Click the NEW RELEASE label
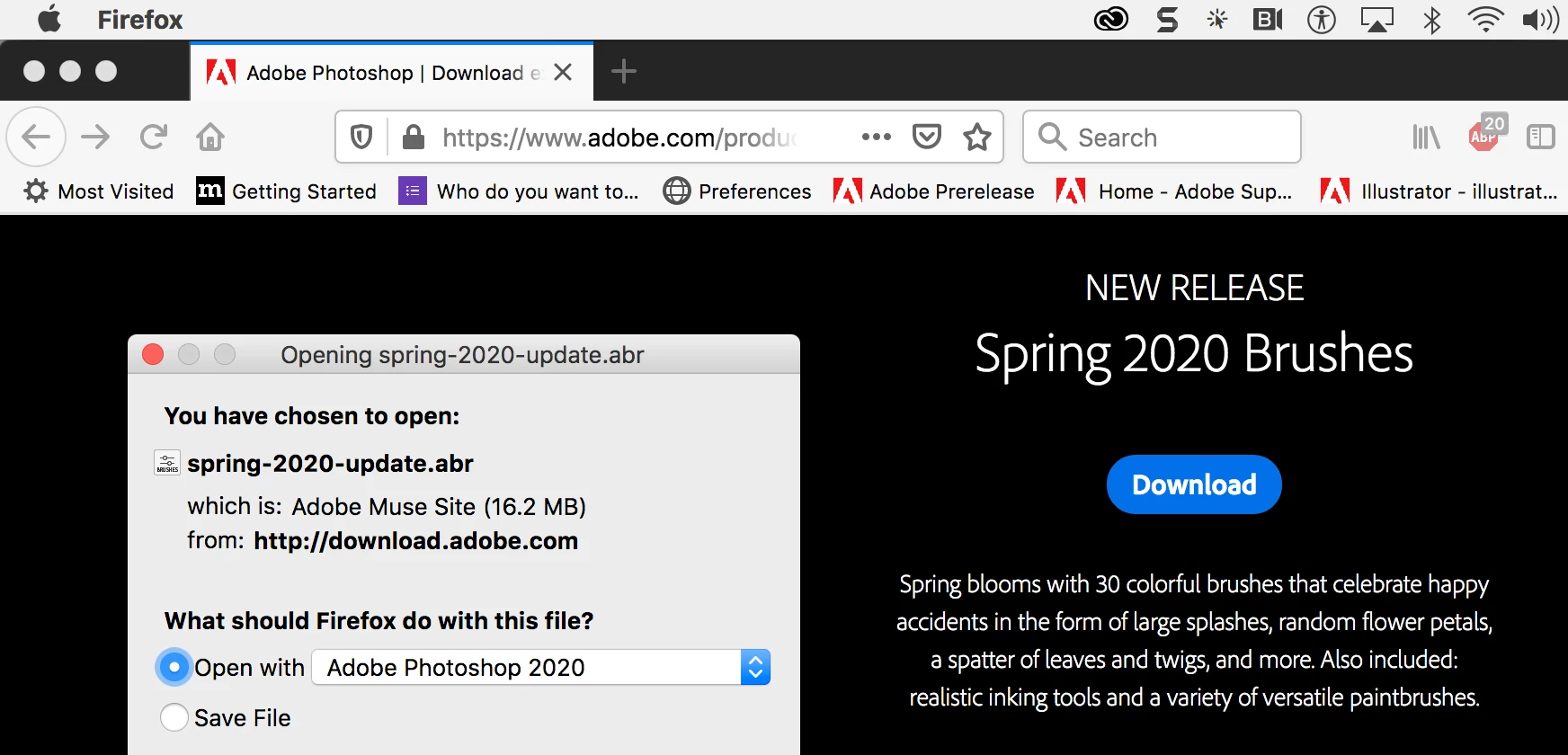The image size is (1568, 755). (x=1194, y=289)
